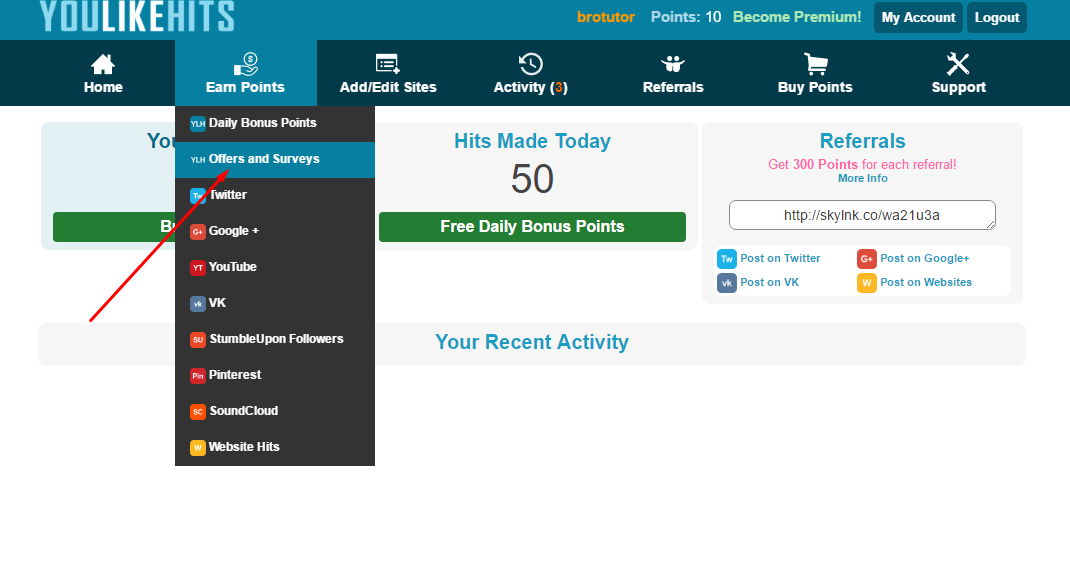This screenshot has width=1070, height=561.
Task: Click the More Info link
Action: pyautogui.click(x=863, y=178)
